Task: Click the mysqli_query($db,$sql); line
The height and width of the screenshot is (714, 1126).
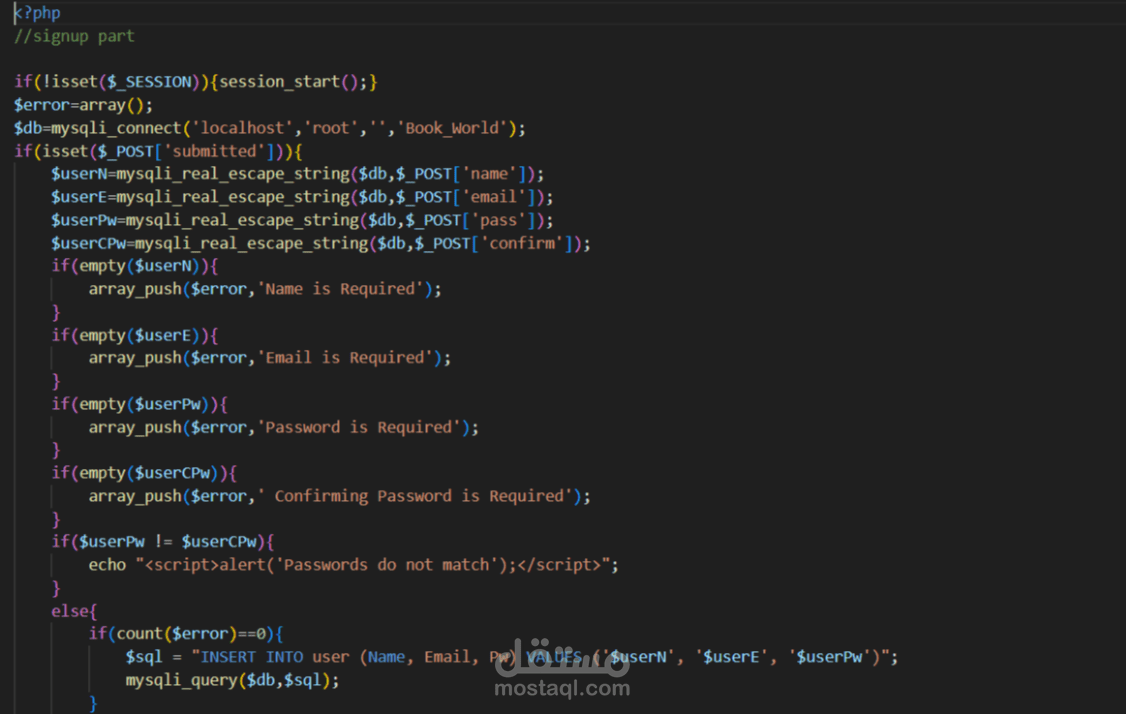Action: point(233,680)
